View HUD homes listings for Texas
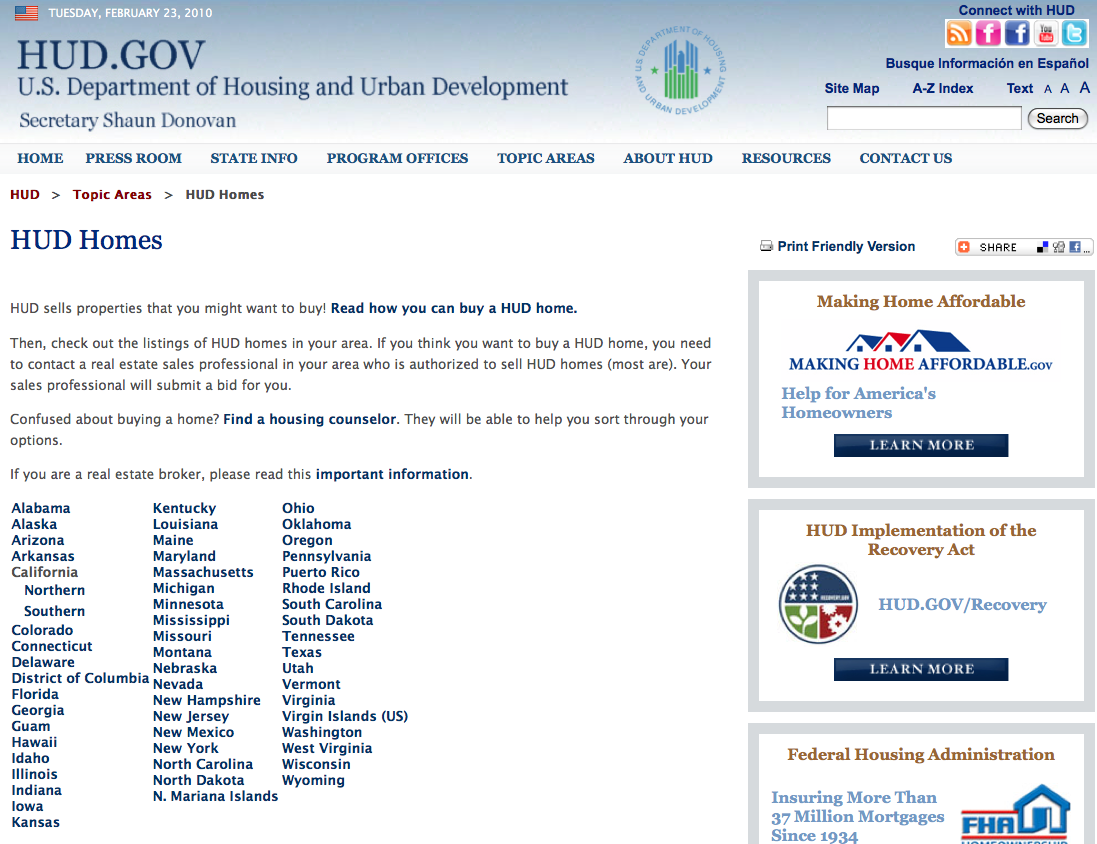The image size is (1097, 844). click(x=302, y=652)
